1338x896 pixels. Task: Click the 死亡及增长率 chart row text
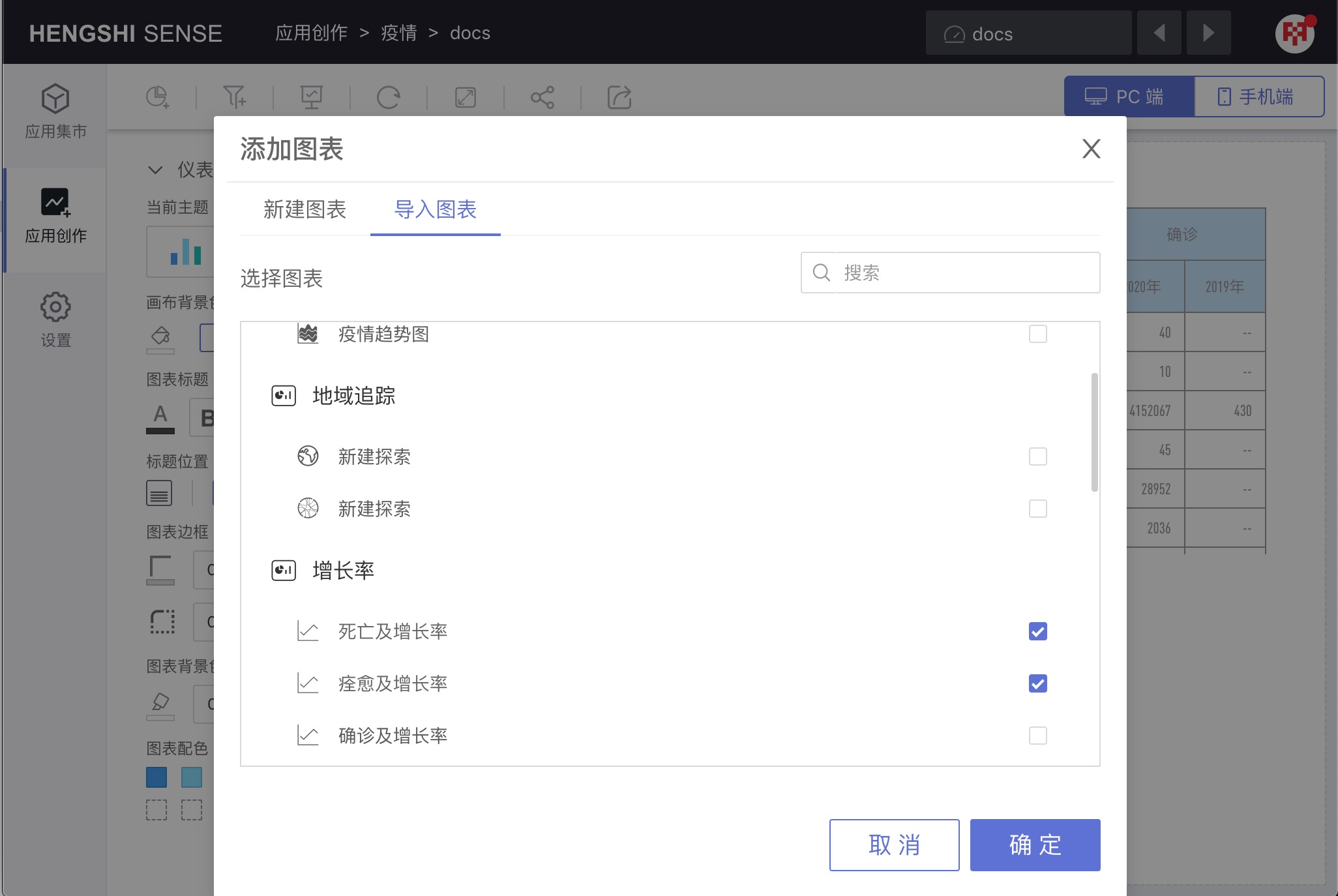[x=393, y=631]
